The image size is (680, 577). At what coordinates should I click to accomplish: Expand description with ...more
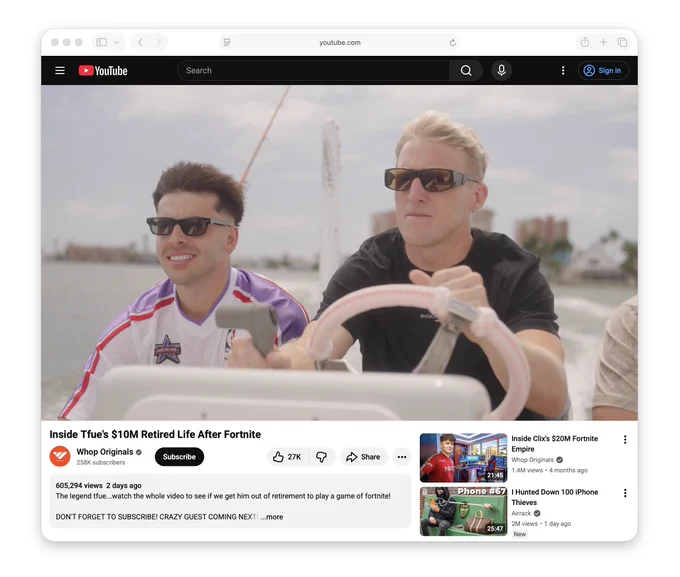[x=272, y=517]
